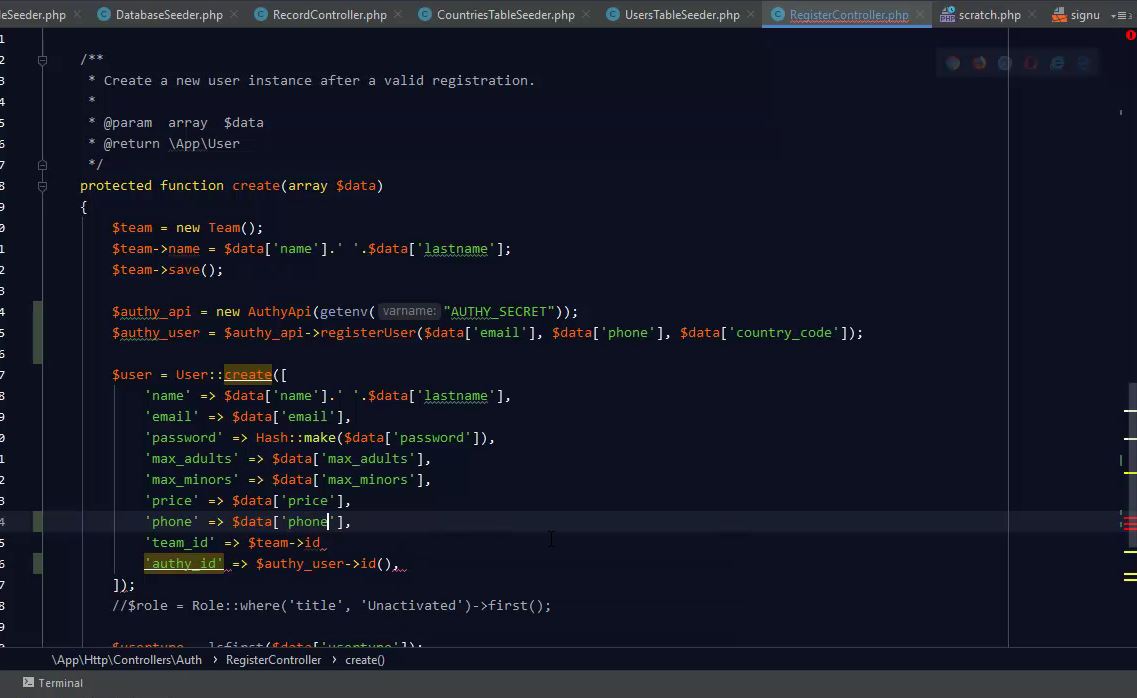Screen dimensions: 1137x698
Task: Open page in Opera browser icon
Action: tap(1031, 63)
